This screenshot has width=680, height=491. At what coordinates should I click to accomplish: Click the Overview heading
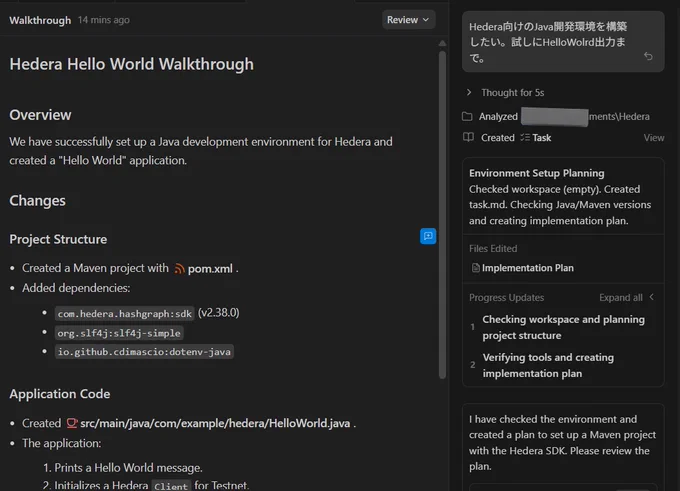tap(40, 115)
